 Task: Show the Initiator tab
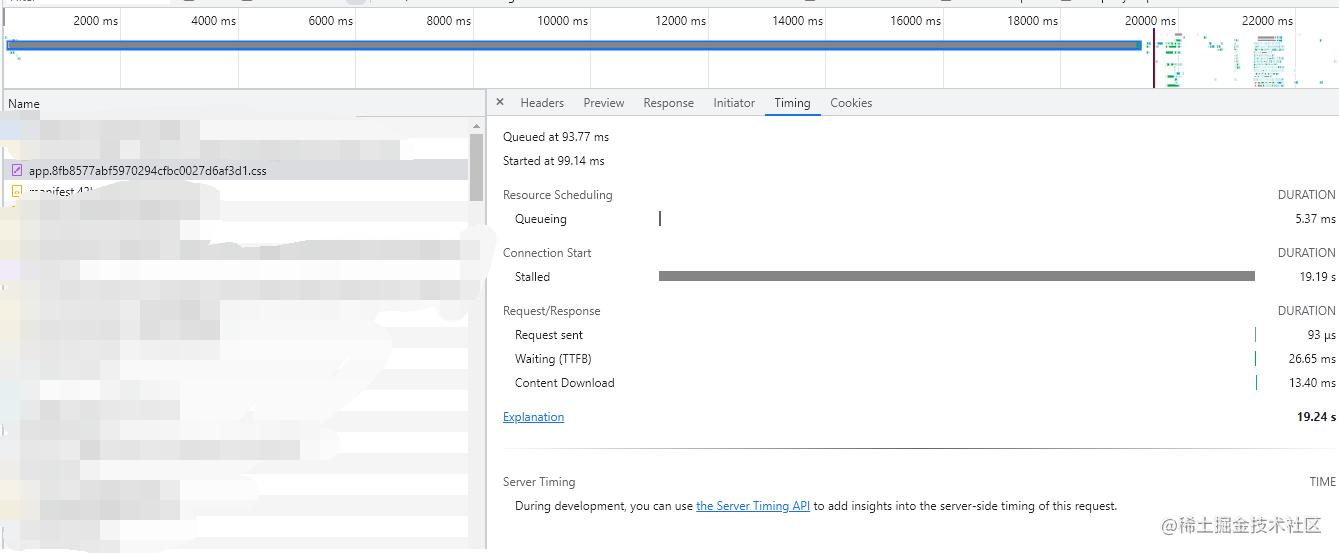pos(734,103)
